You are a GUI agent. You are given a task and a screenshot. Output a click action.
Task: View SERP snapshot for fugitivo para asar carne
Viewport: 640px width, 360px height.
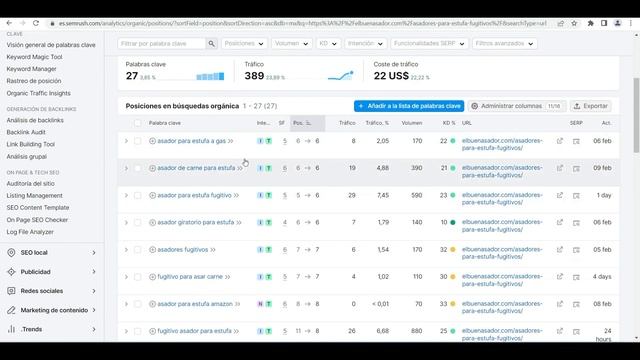tap(576, 277)
